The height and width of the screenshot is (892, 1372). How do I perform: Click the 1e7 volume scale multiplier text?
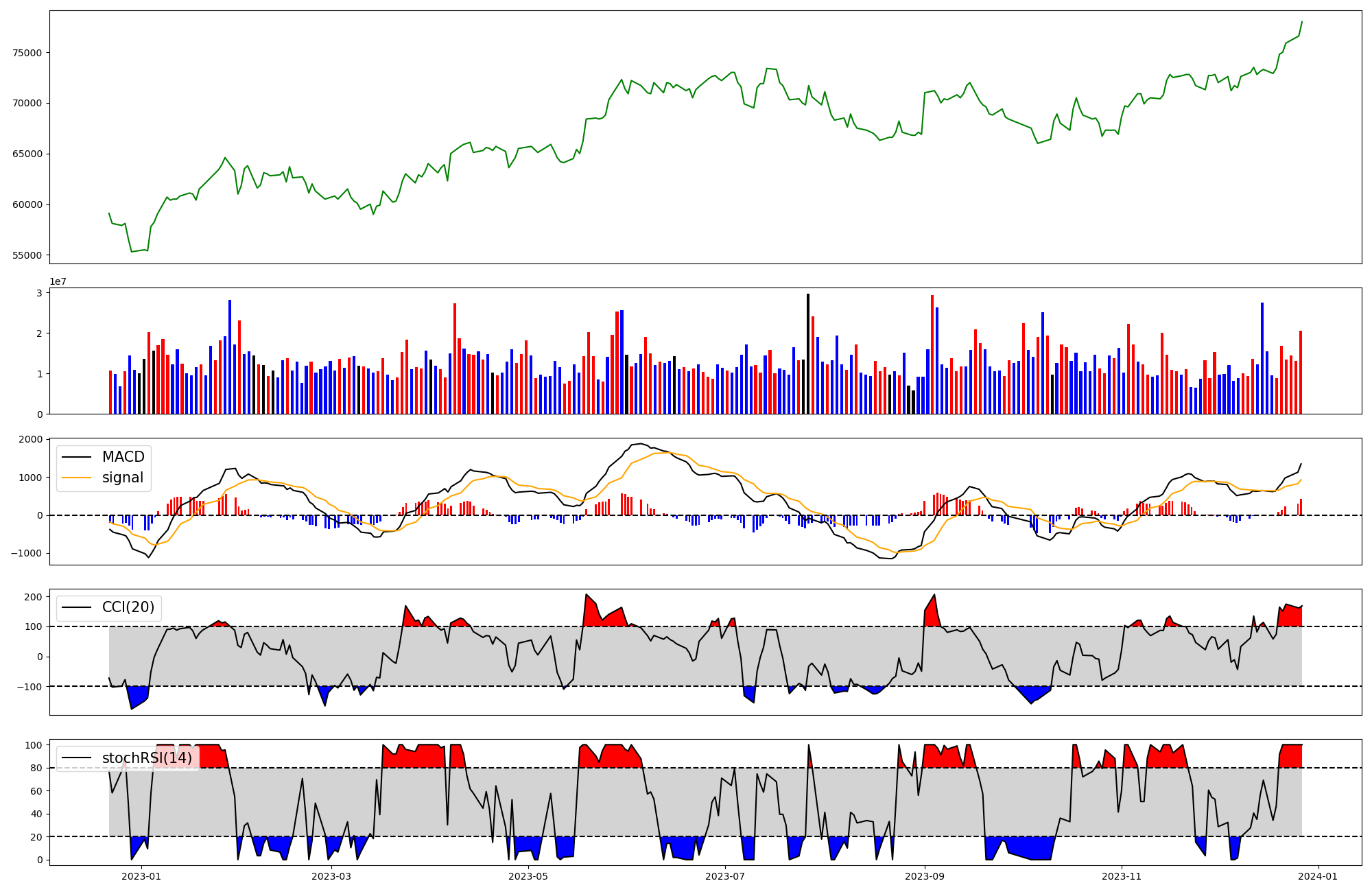click(x=58, y=281)
